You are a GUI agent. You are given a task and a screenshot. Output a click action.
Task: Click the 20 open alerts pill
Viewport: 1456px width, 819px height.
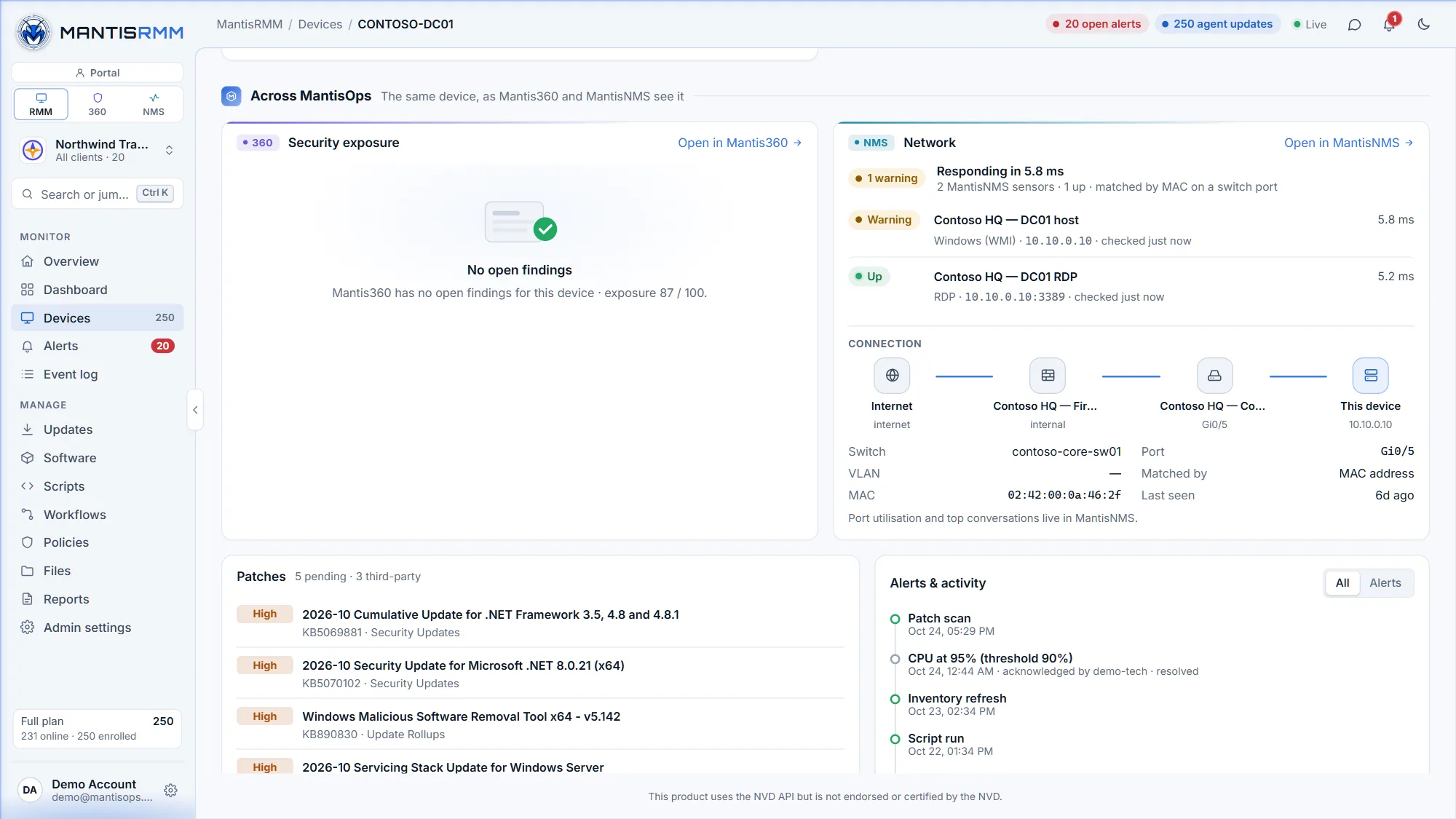coord(1096,24)
